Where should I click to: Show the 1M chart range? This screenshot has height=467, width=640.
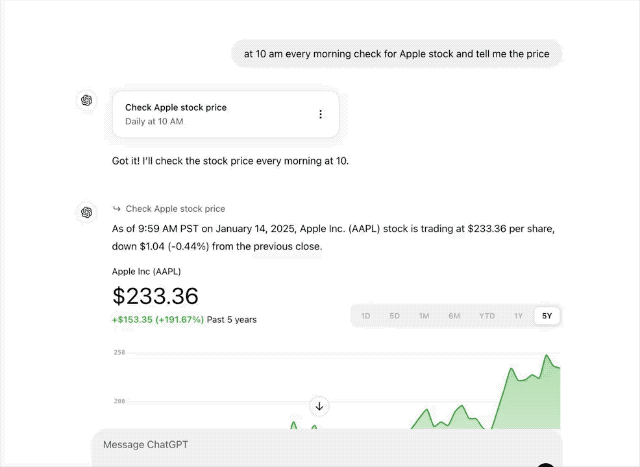click(x=424, y=316)
